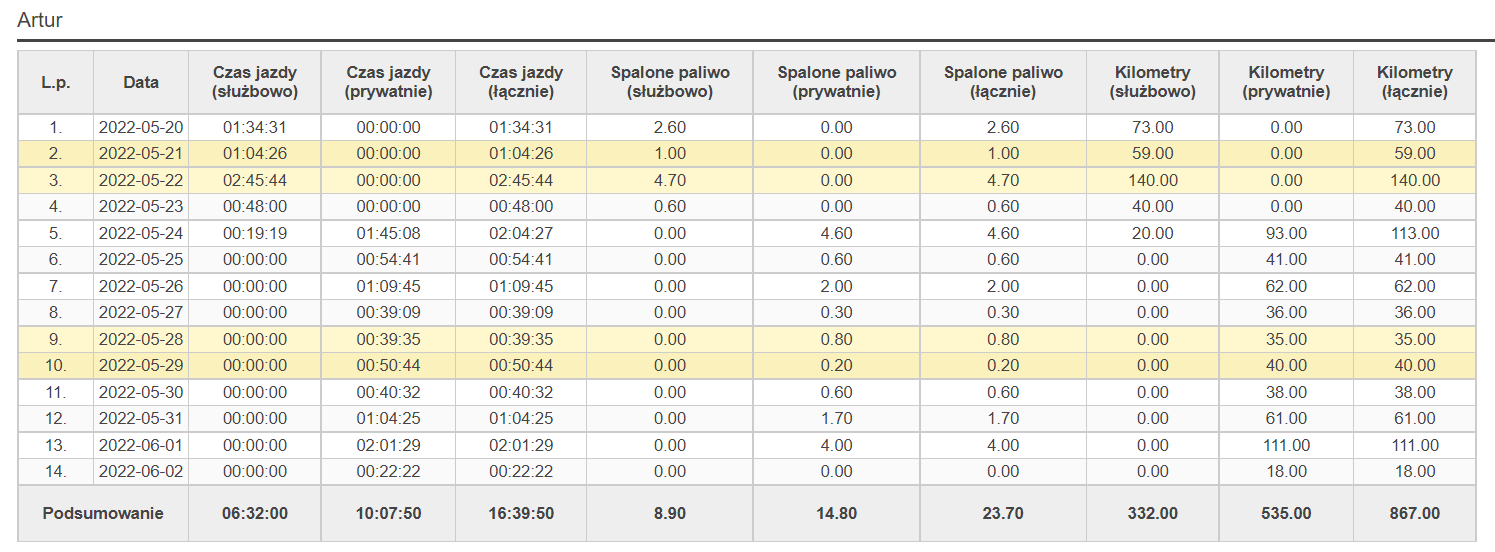Click the total business kilometers 332.00
This screenshot has width=1495, height=552.
point(1153,514)
